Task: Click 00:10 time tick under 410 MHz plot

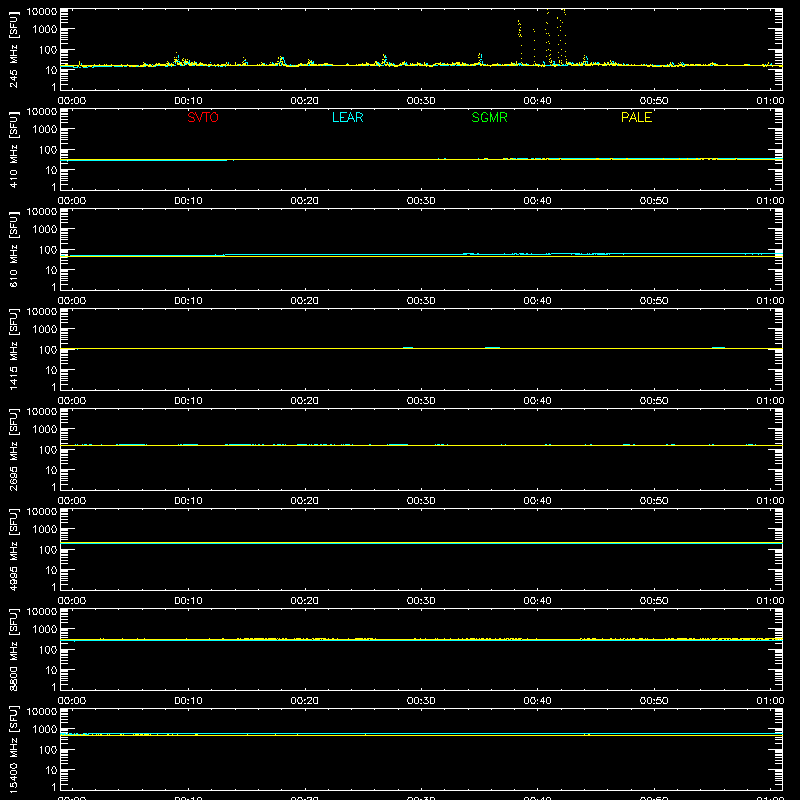Action: pos(188,201)
